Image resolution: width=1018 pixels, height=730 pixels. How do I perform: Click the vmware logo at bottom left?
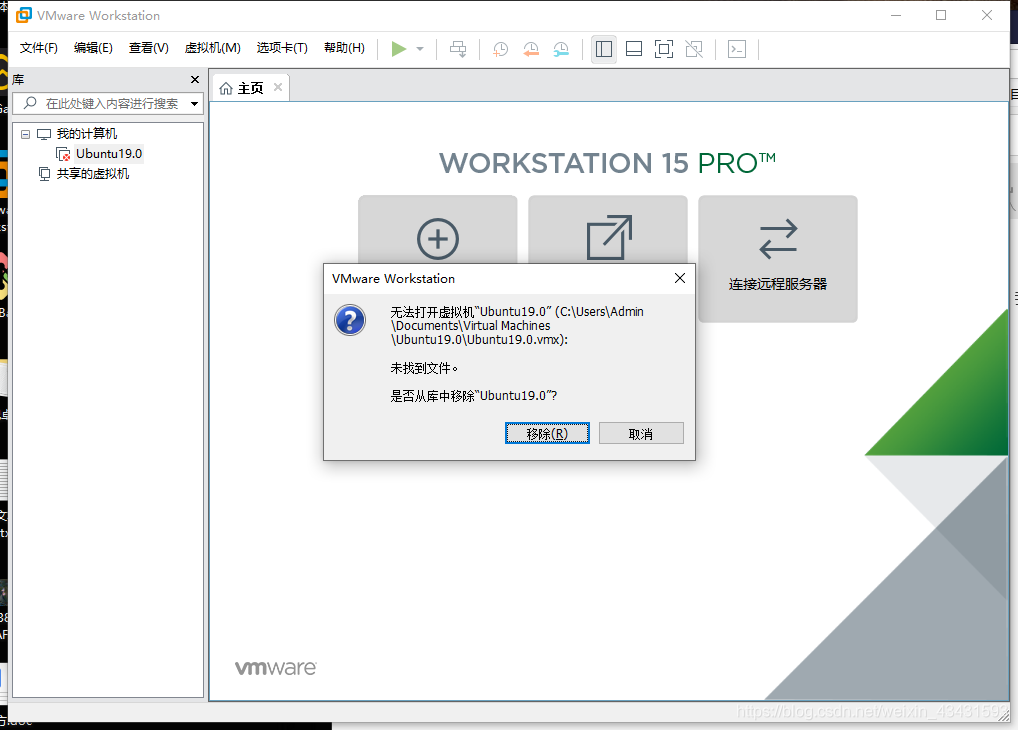[x=276, y=668]
